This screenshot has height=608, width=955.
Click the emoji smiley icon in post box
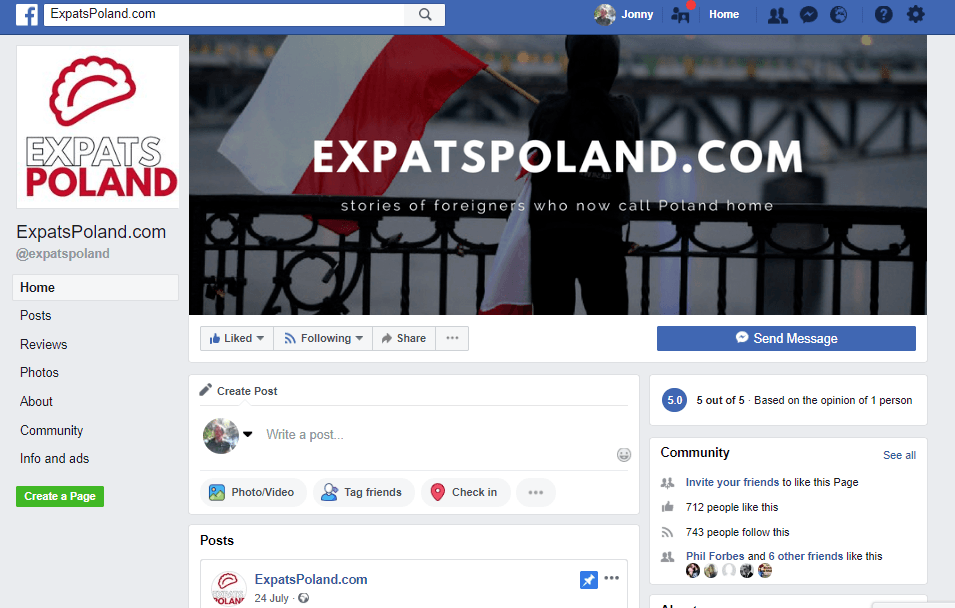tap(624, 454)
